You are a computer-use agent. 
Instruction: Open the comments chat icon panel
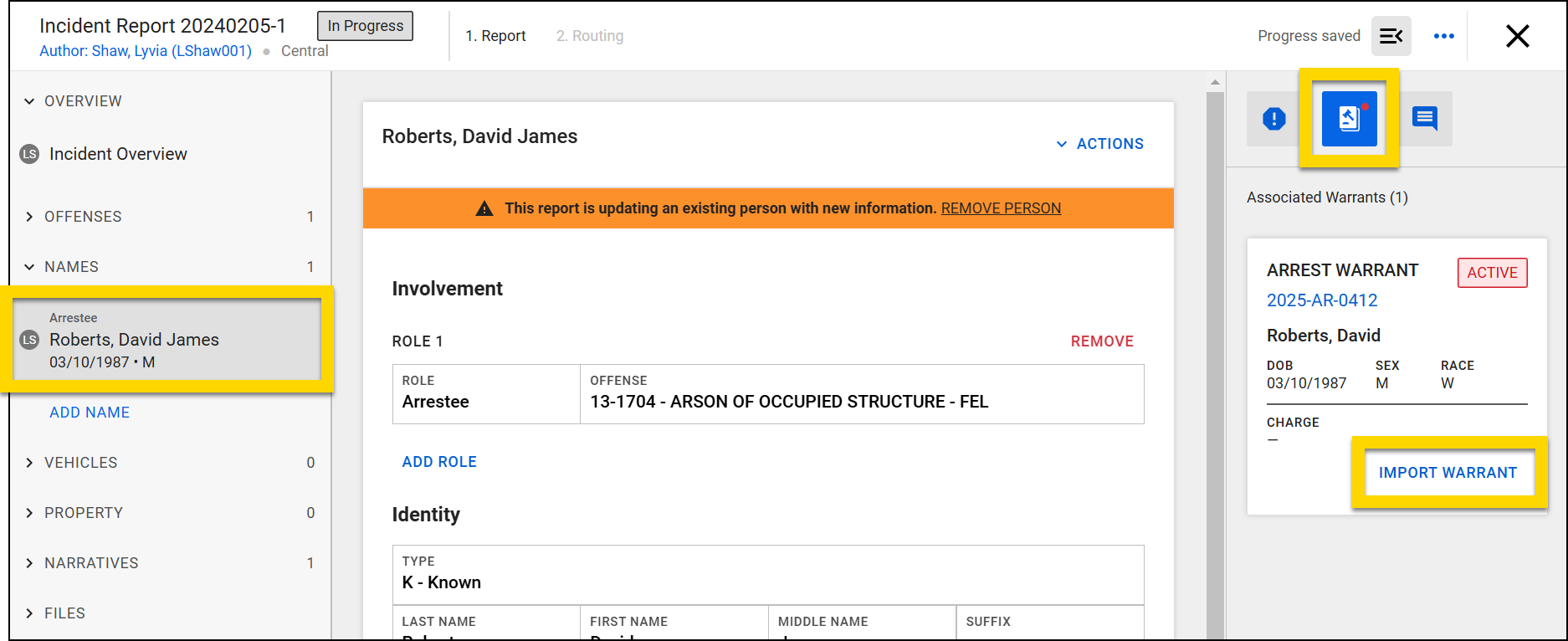click(x=1425, y=119)
